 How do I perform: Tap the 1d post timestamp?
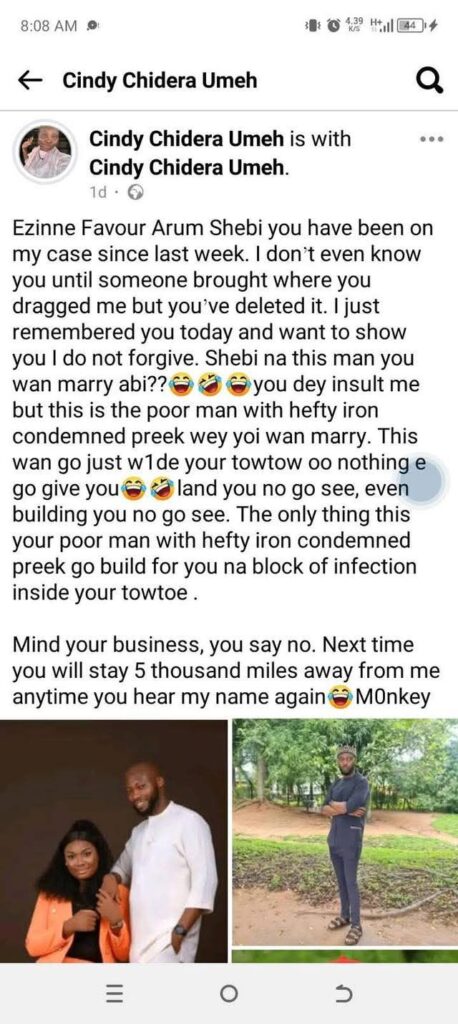tap(97, 193)
